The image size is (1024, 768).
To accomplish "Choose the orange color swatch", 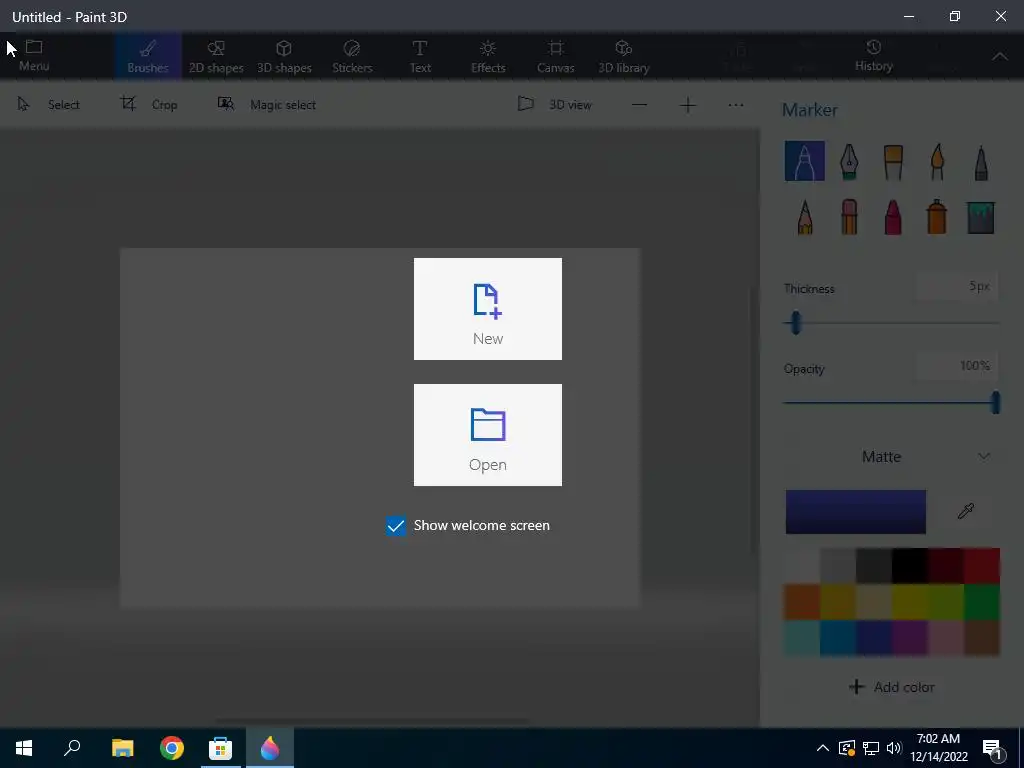I will click(x=802, y=601).
